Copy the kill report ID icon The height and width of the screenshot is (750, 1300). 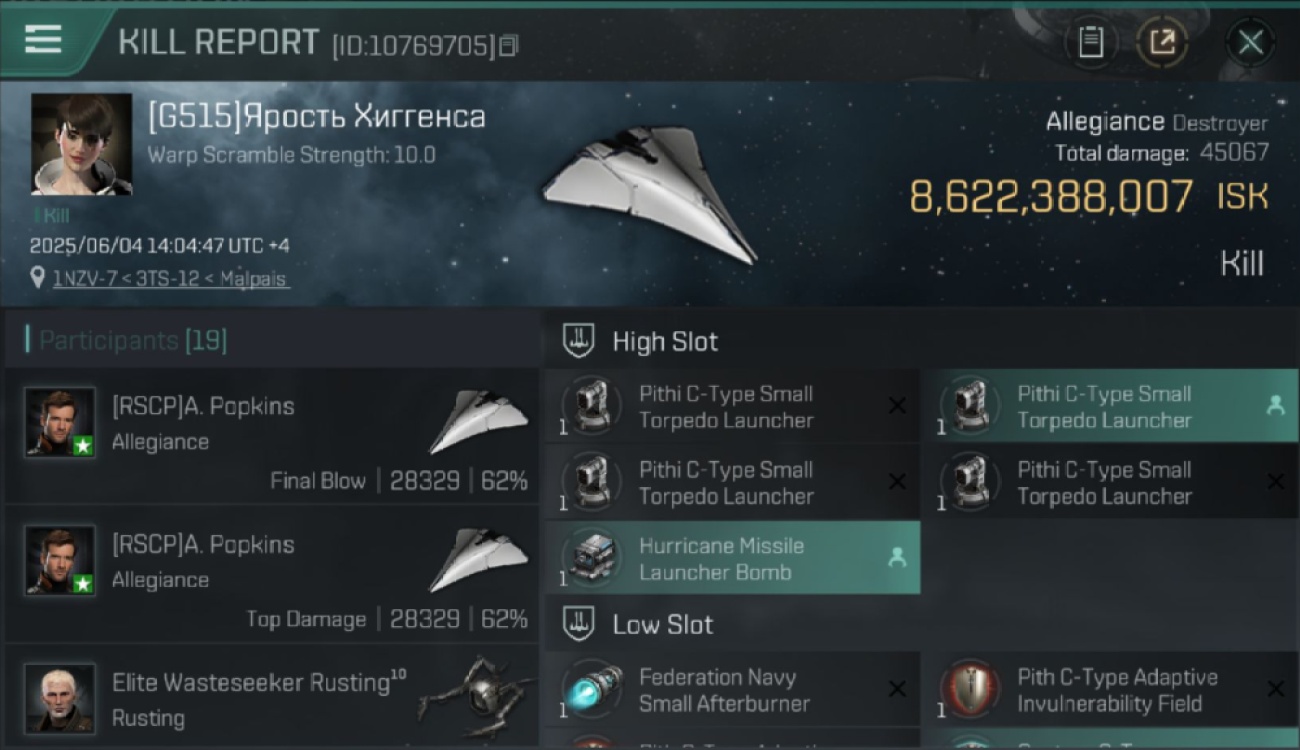point(509,46)
